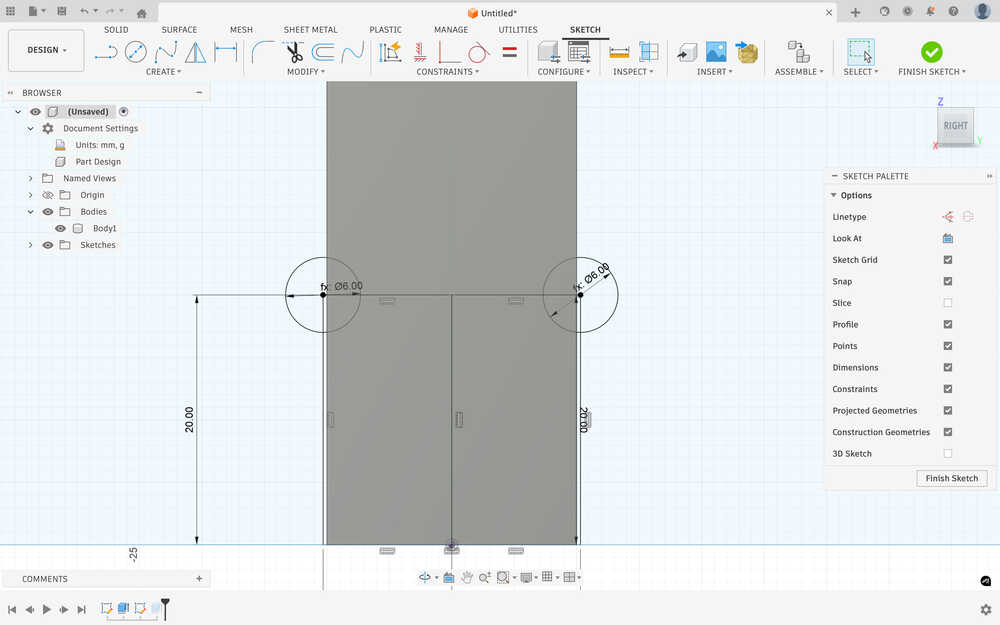
Task: Activate the window Select tool icon
Action: (x=860, y=52)
